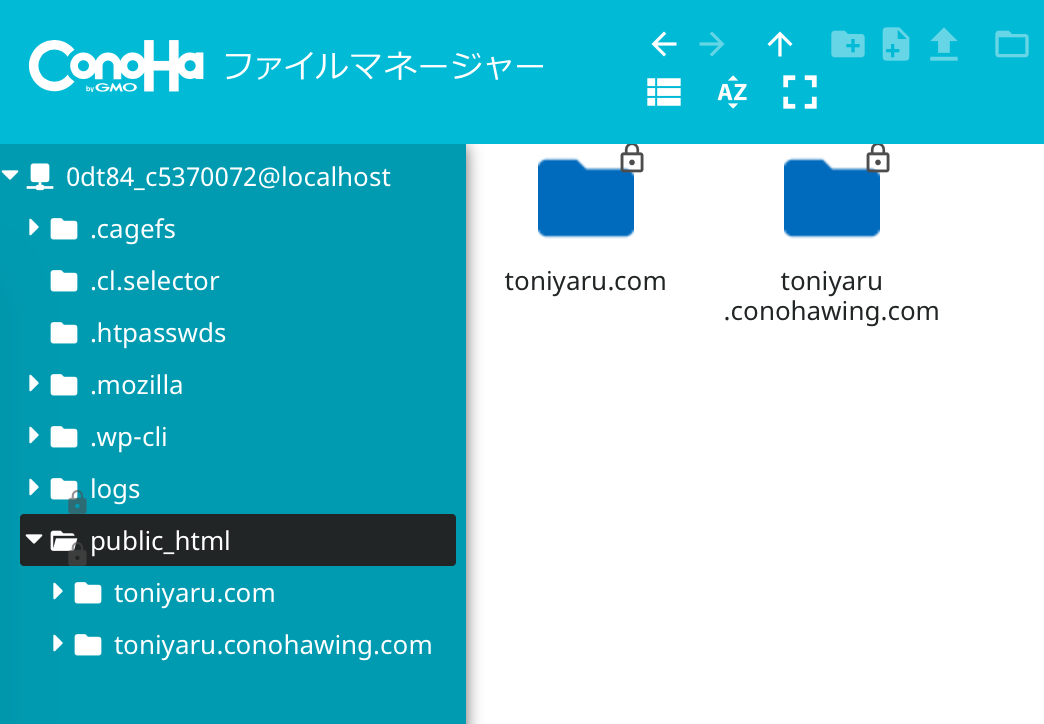Image resolution: width=1044 pixels, height=724 pixels.
Task: Select .mozilla in the folder tree
Action: pyautogui.click(x=136, y=385)
